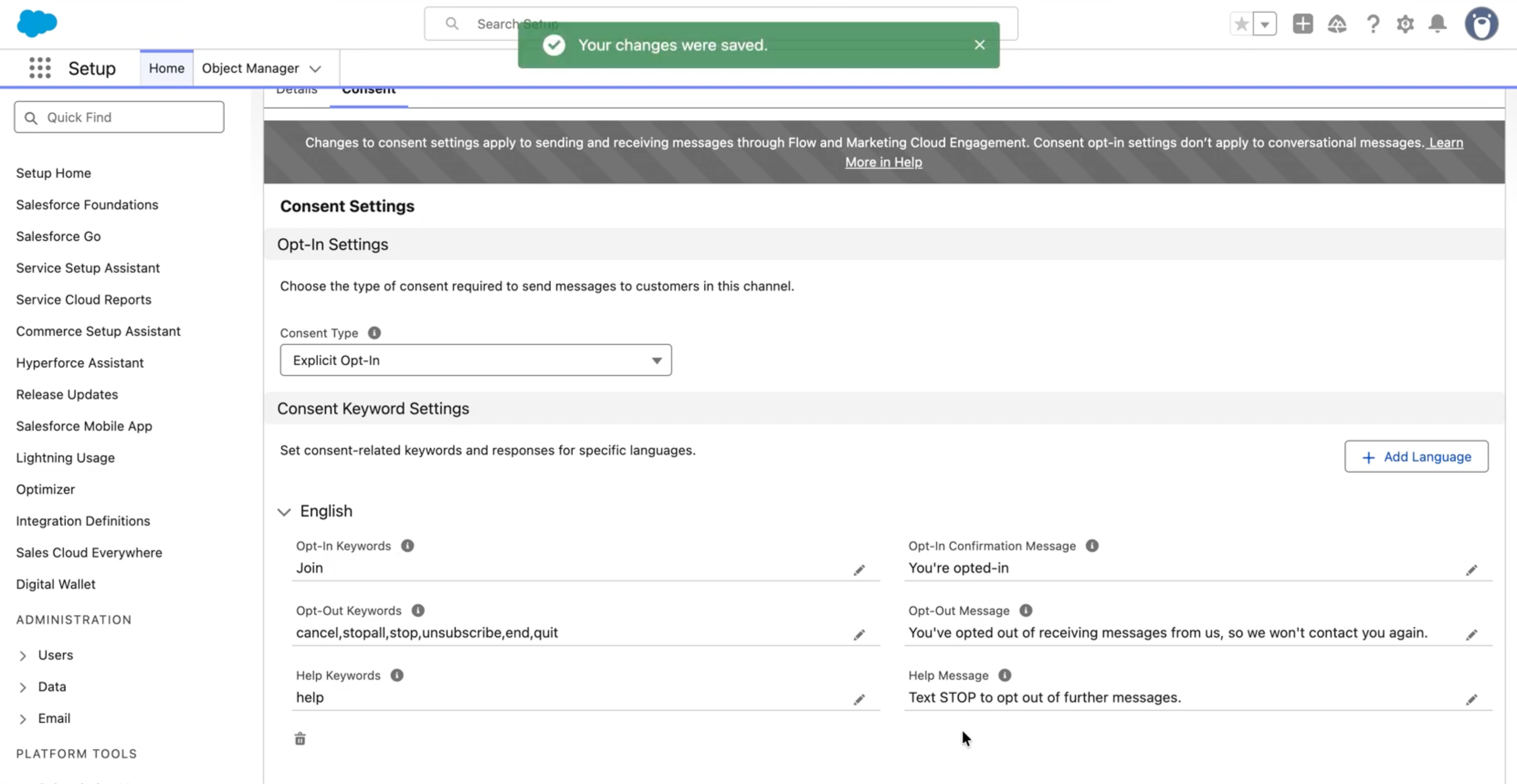This screenshot has height=784, width=1517.
Task: Show info tooltip for Opt-In Keywords
Action: point(407,546)
